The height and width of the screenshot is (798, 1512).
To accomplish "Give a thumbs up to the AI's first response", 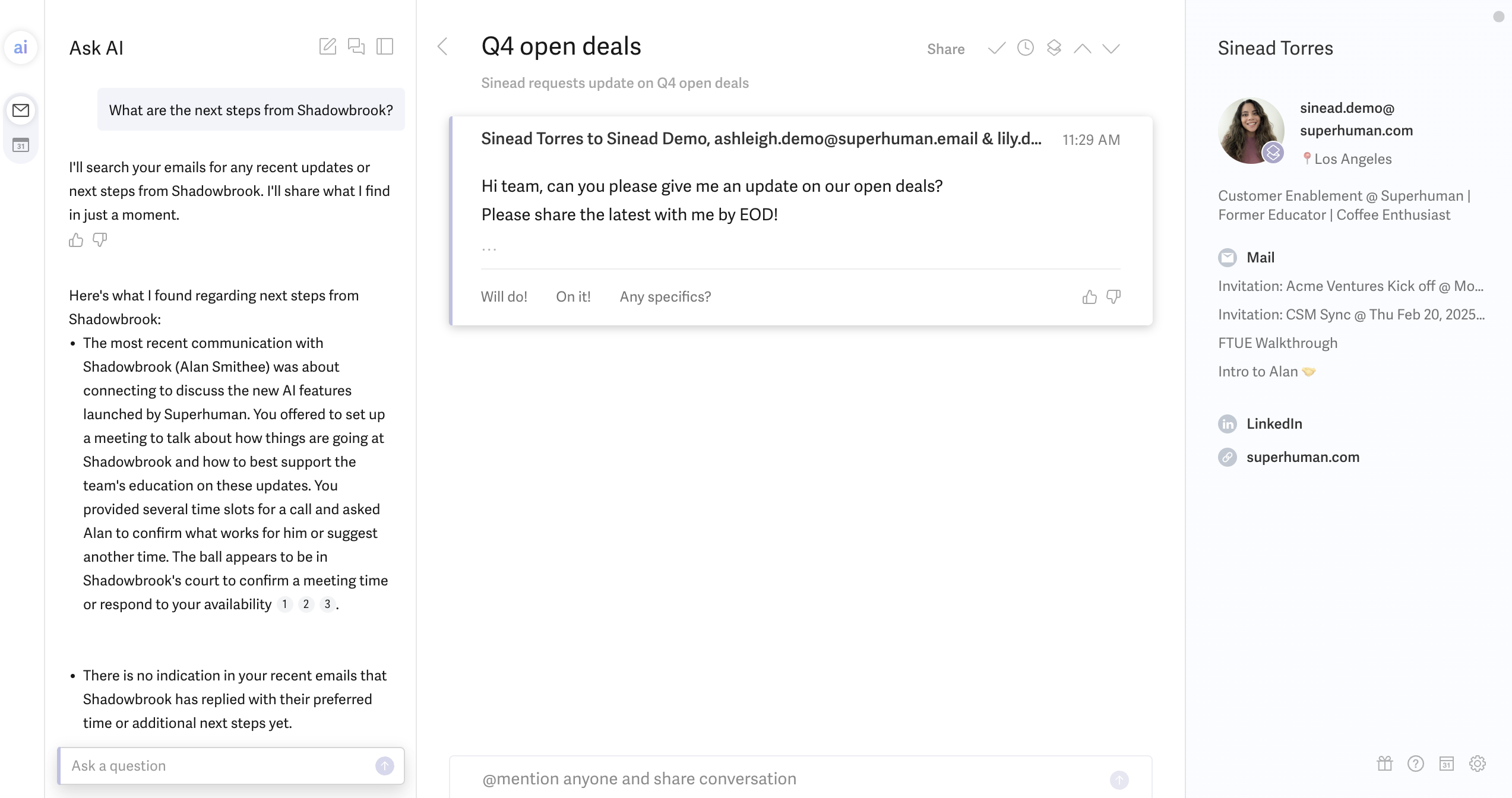I will 76,240.
